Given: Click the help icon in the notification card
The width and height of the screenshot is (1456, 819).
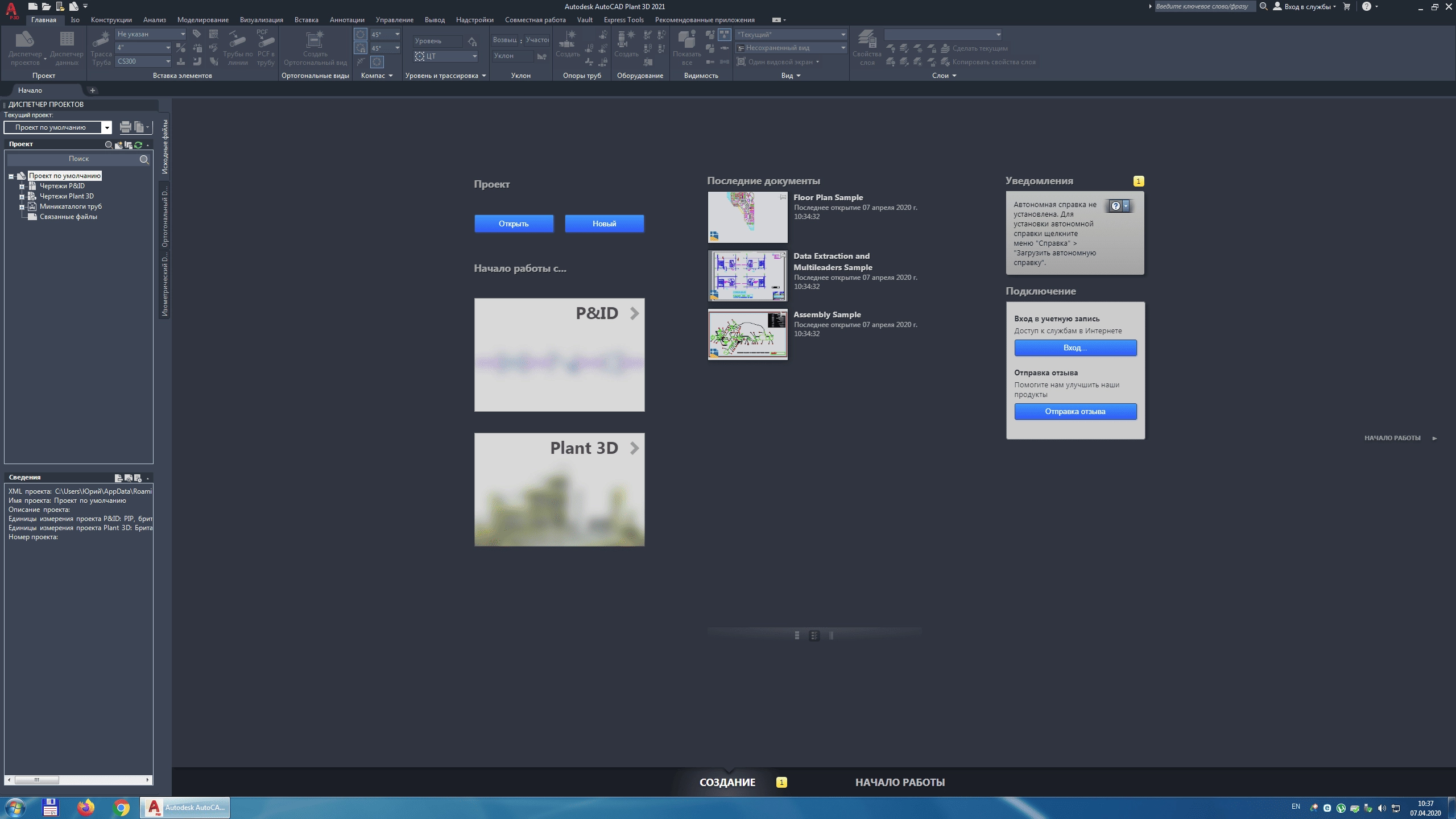Looking at the screenshot, I should tap(1115, 206).
